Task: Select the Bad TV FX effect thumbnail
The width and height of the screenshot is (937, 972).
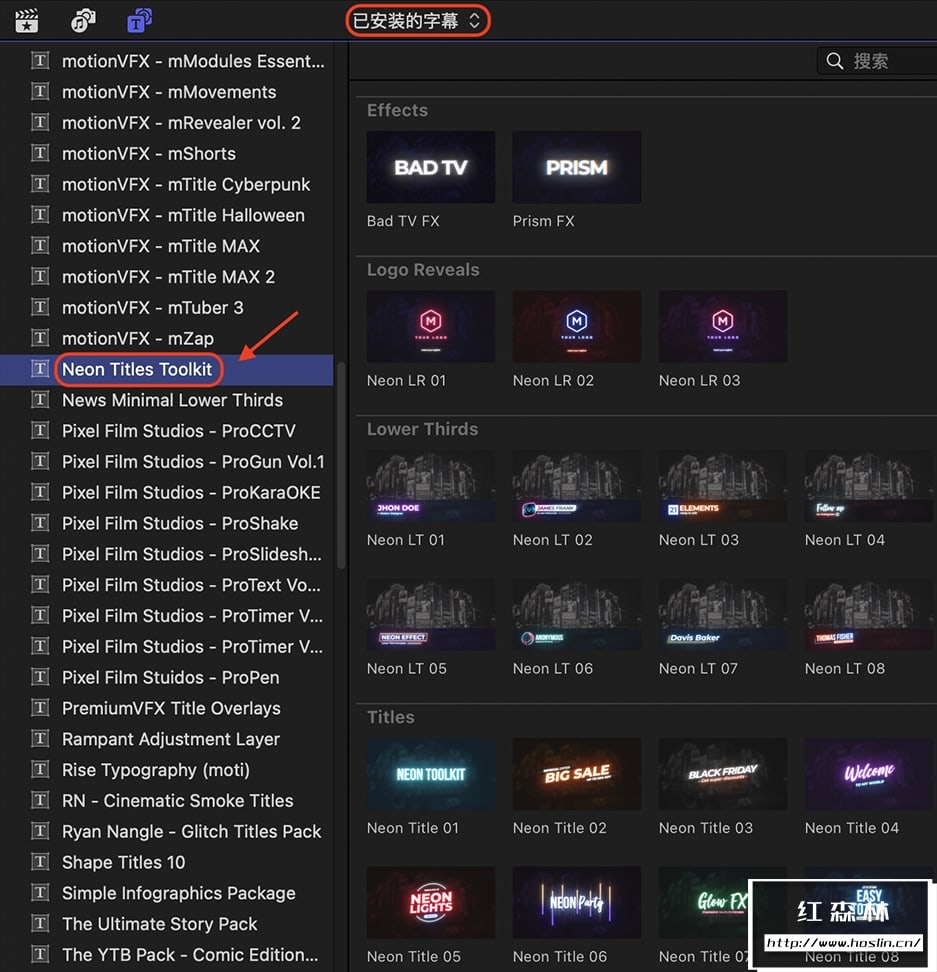Action: [x=431, y=167]
